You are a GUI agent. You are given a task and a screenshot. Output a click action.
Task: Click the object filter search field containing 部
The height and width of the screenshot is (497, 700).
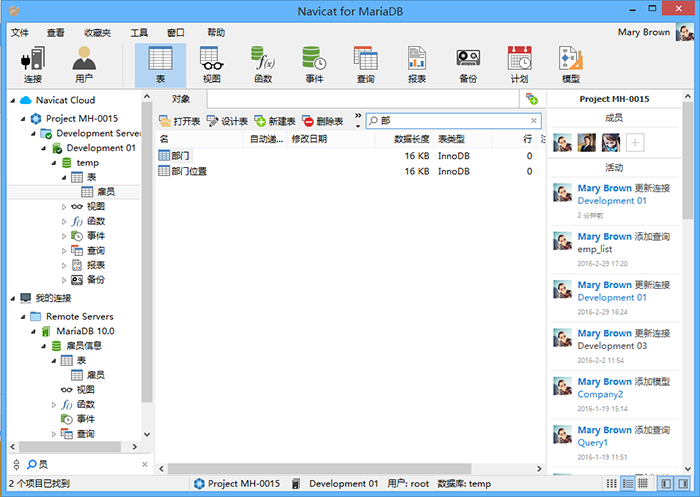pos(453,121)
